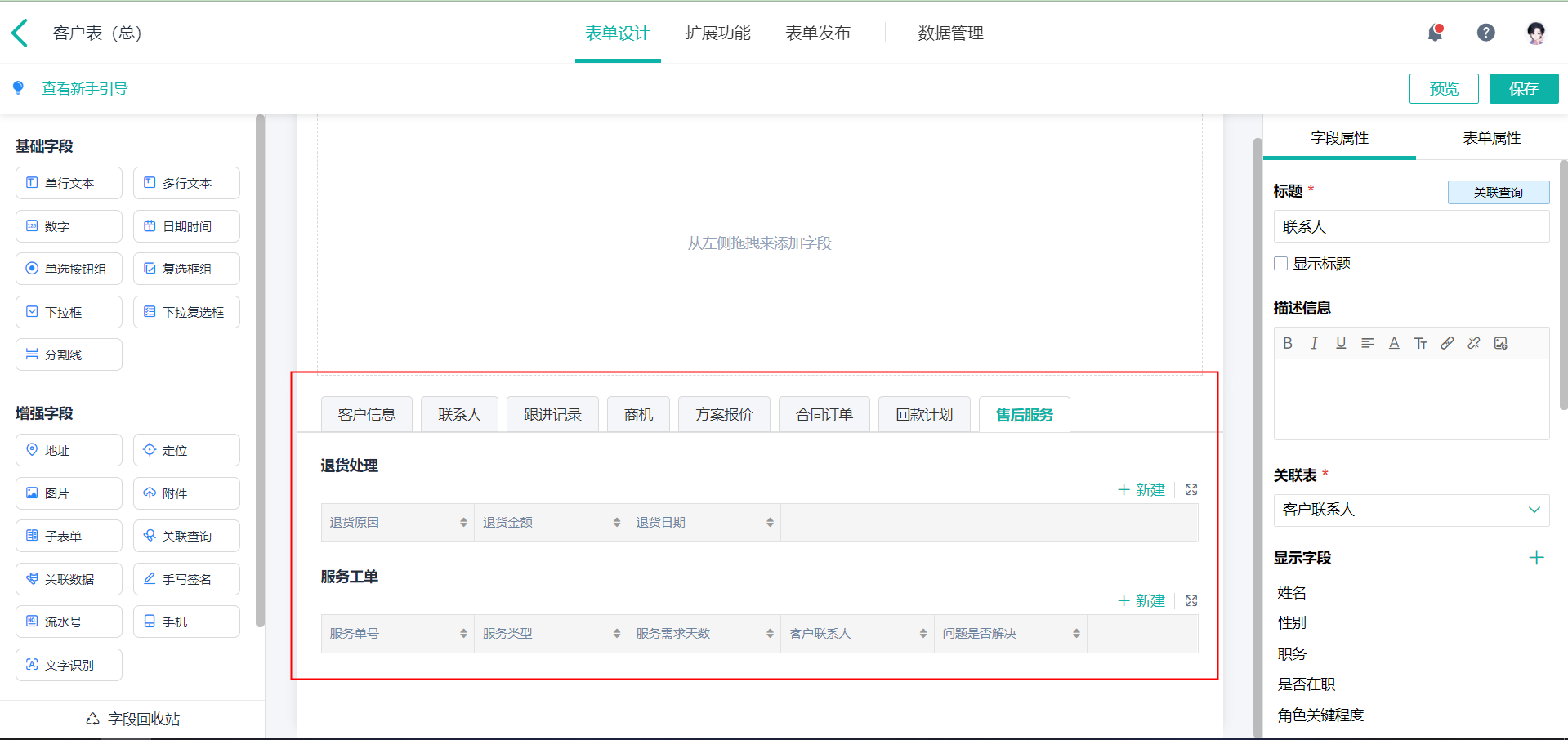Sort by the 服务需求天数 column arrows

[x=770, y=634]
